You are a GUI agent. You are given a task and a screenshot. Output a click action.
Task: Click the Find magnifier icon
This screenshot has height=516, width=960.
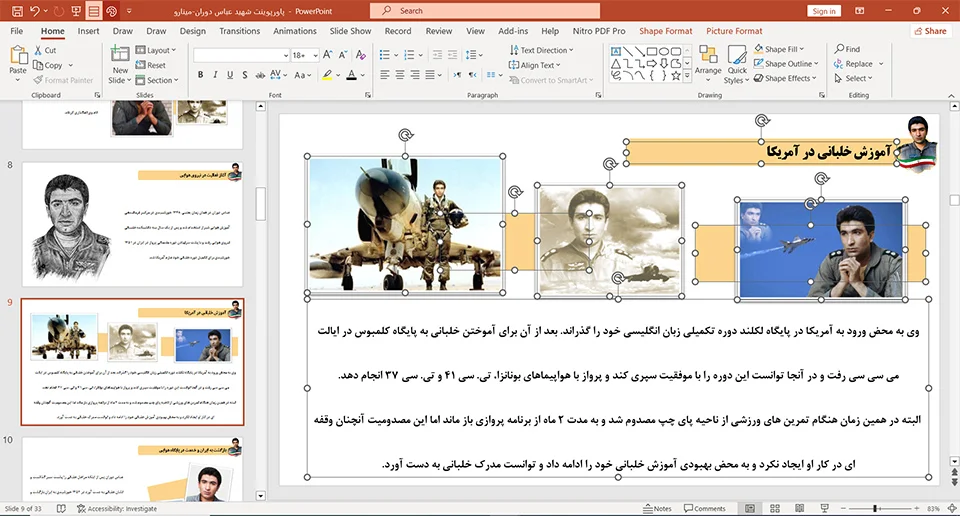pos(839,49)
